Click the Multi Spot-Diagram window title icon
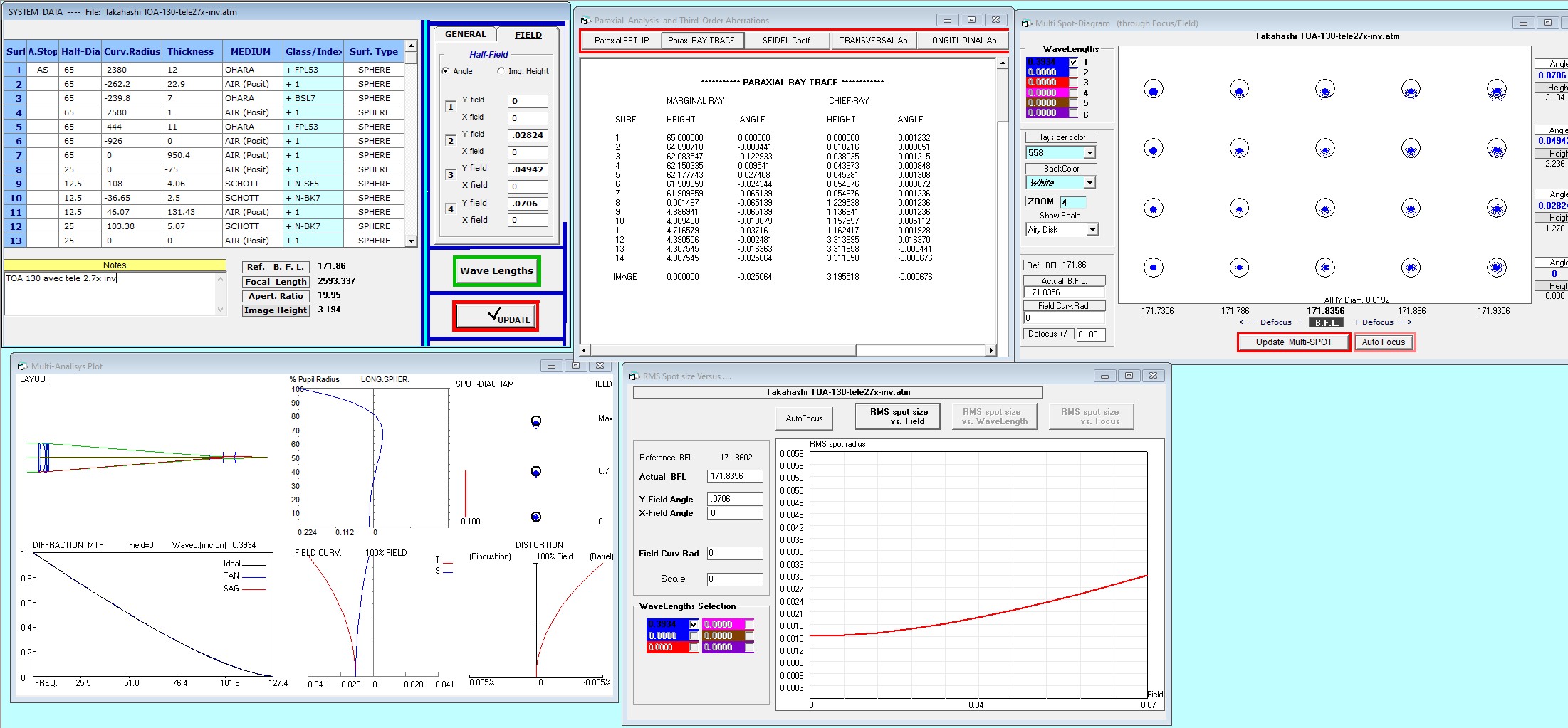This screenshot has width=1568, height=728. pyautogui.click(x=1026, y=23)
